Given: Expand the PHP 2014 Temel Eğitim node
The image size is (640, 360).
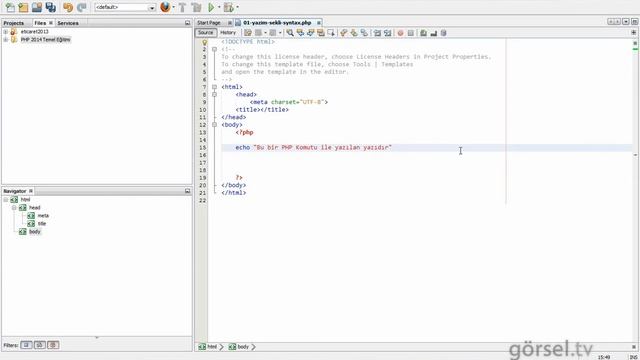Looking at the screenshot, I should [6, 40].
